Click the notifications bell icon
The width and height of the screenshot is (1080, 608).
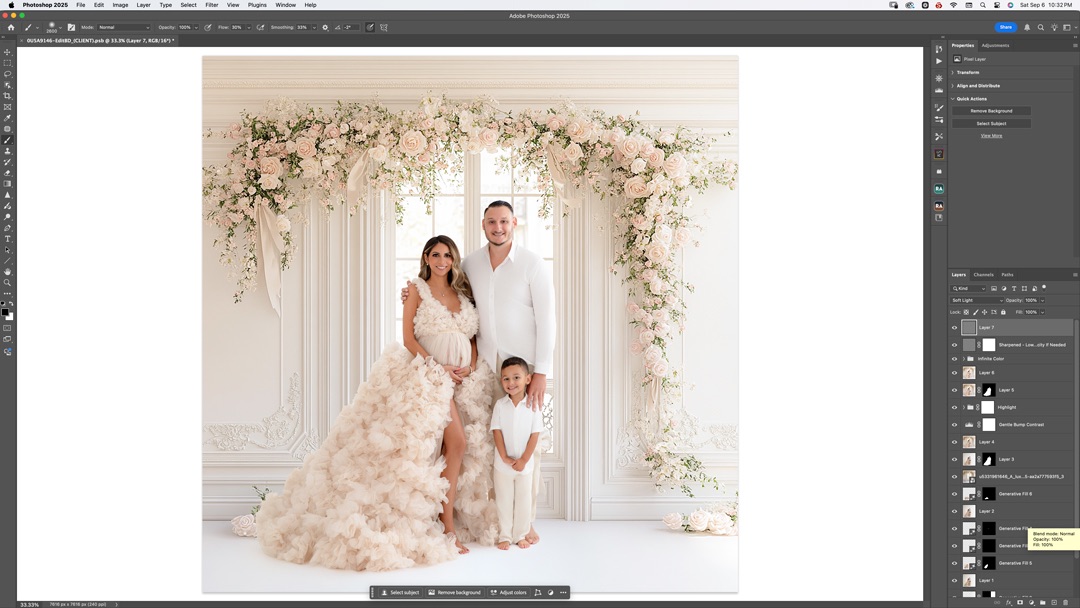point(1027,28)
